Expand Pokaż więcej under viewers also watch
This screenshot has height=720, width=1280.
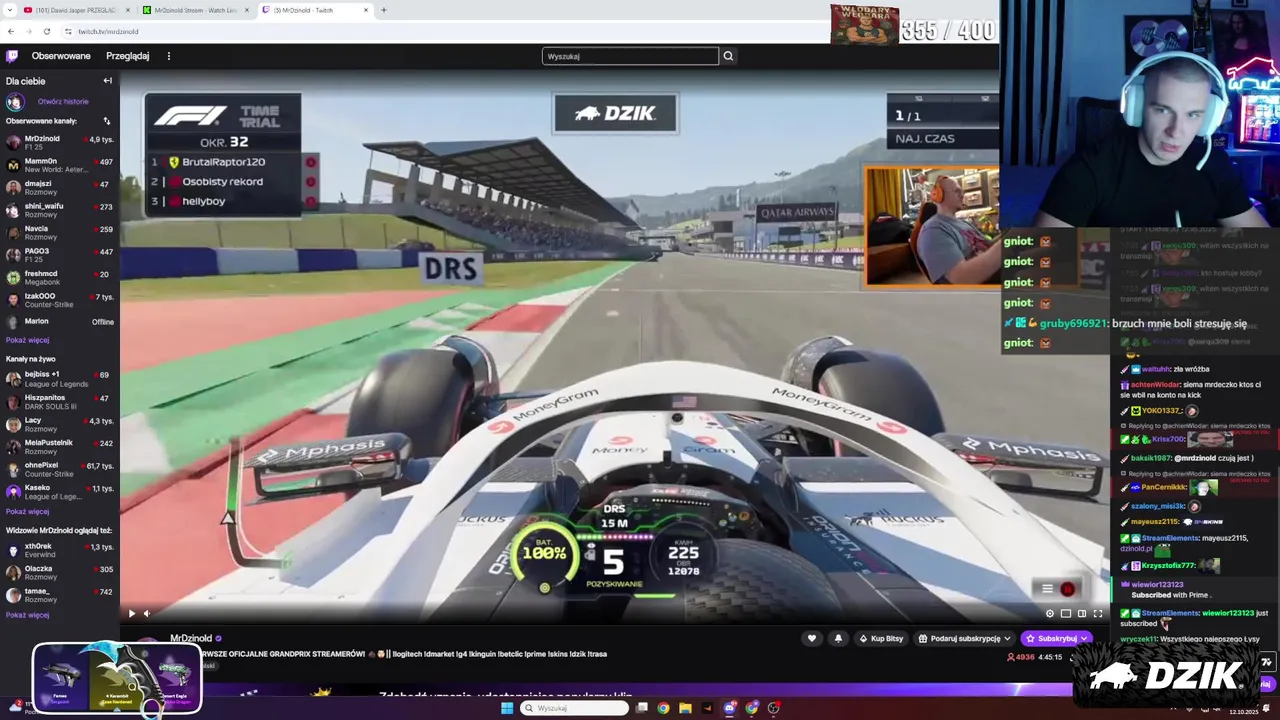click(x=27, y=615)
